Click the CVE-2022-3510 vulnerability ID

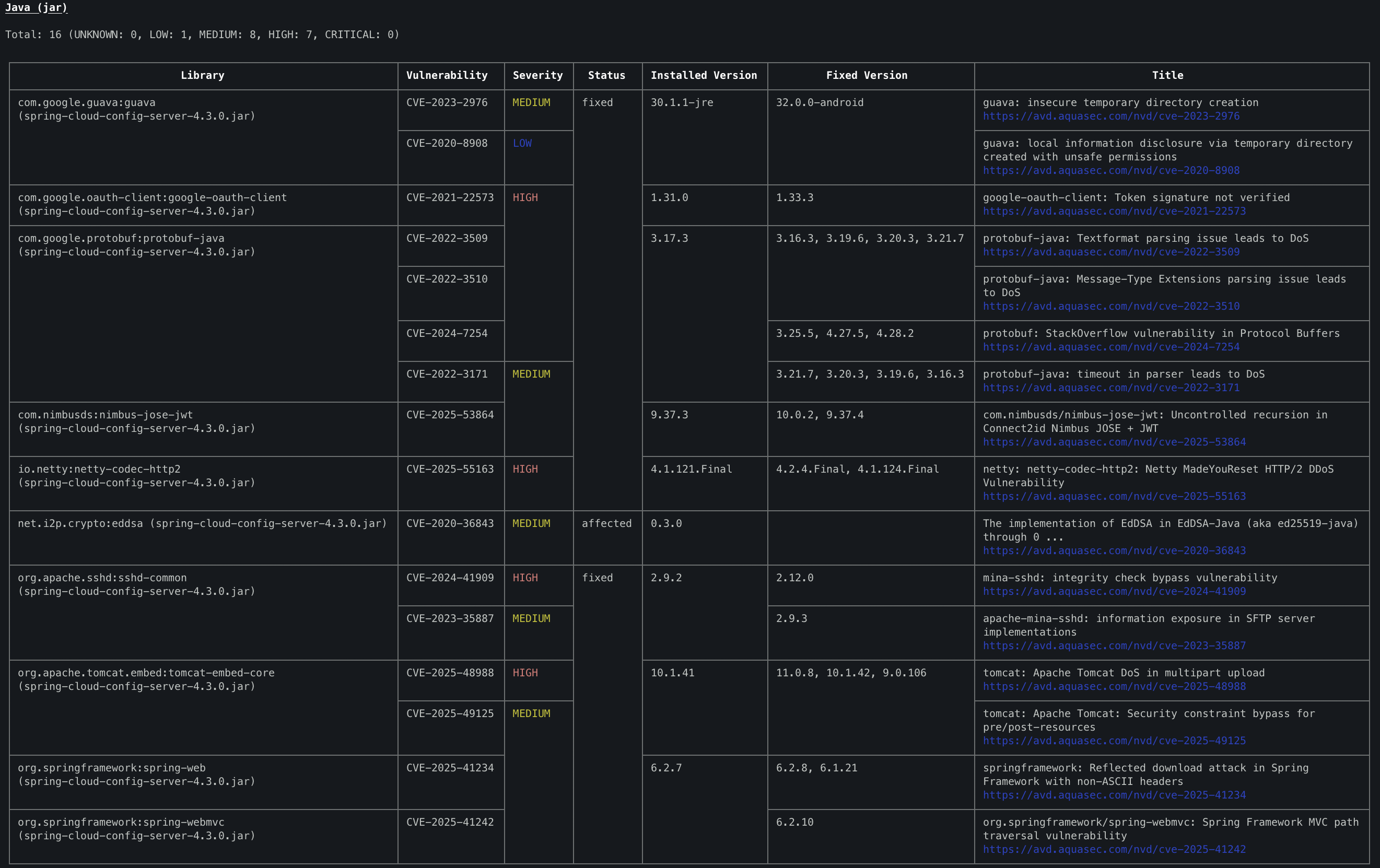[447, 279]
